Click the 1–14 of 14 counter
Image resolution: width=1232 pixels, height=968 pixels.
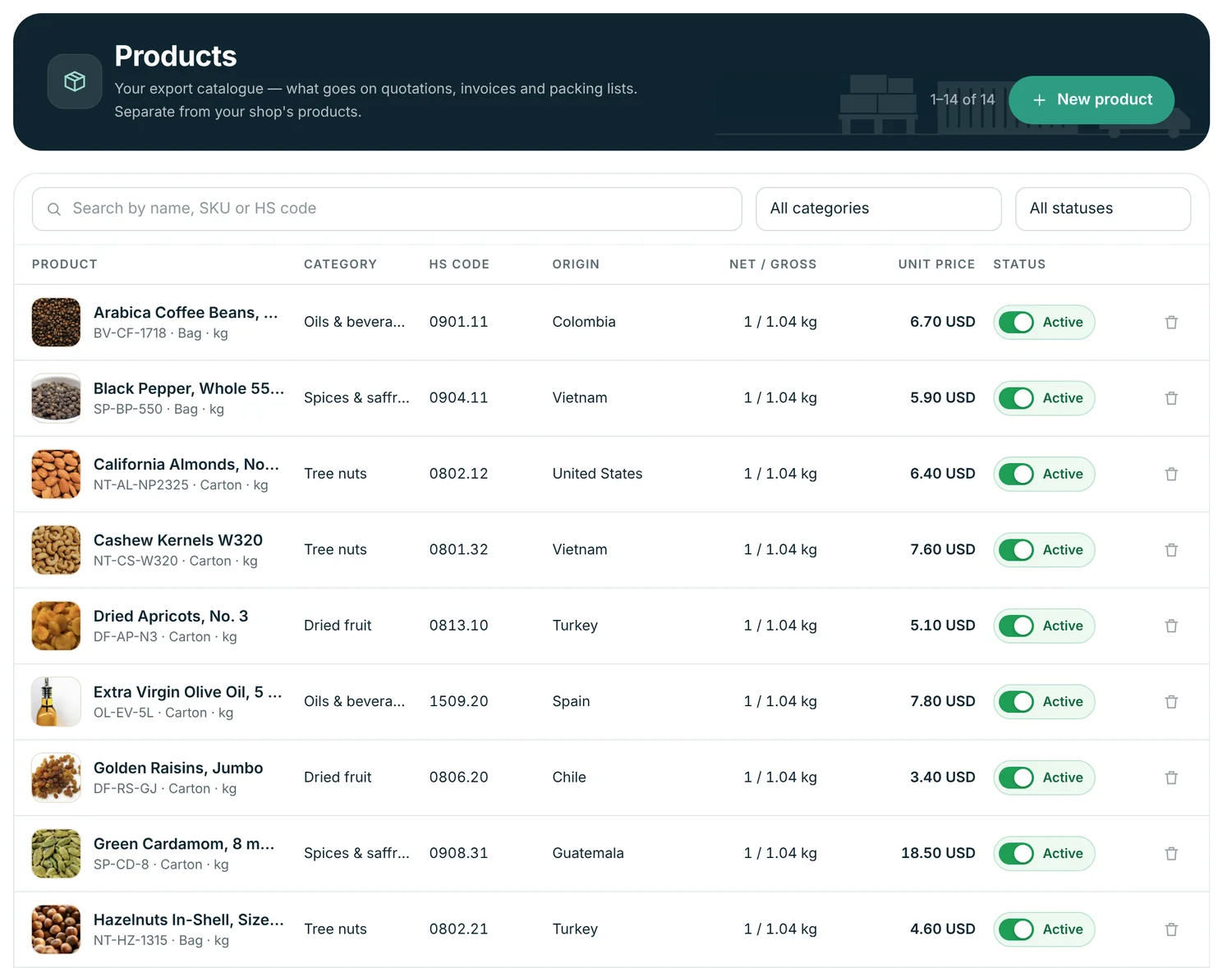962,100
